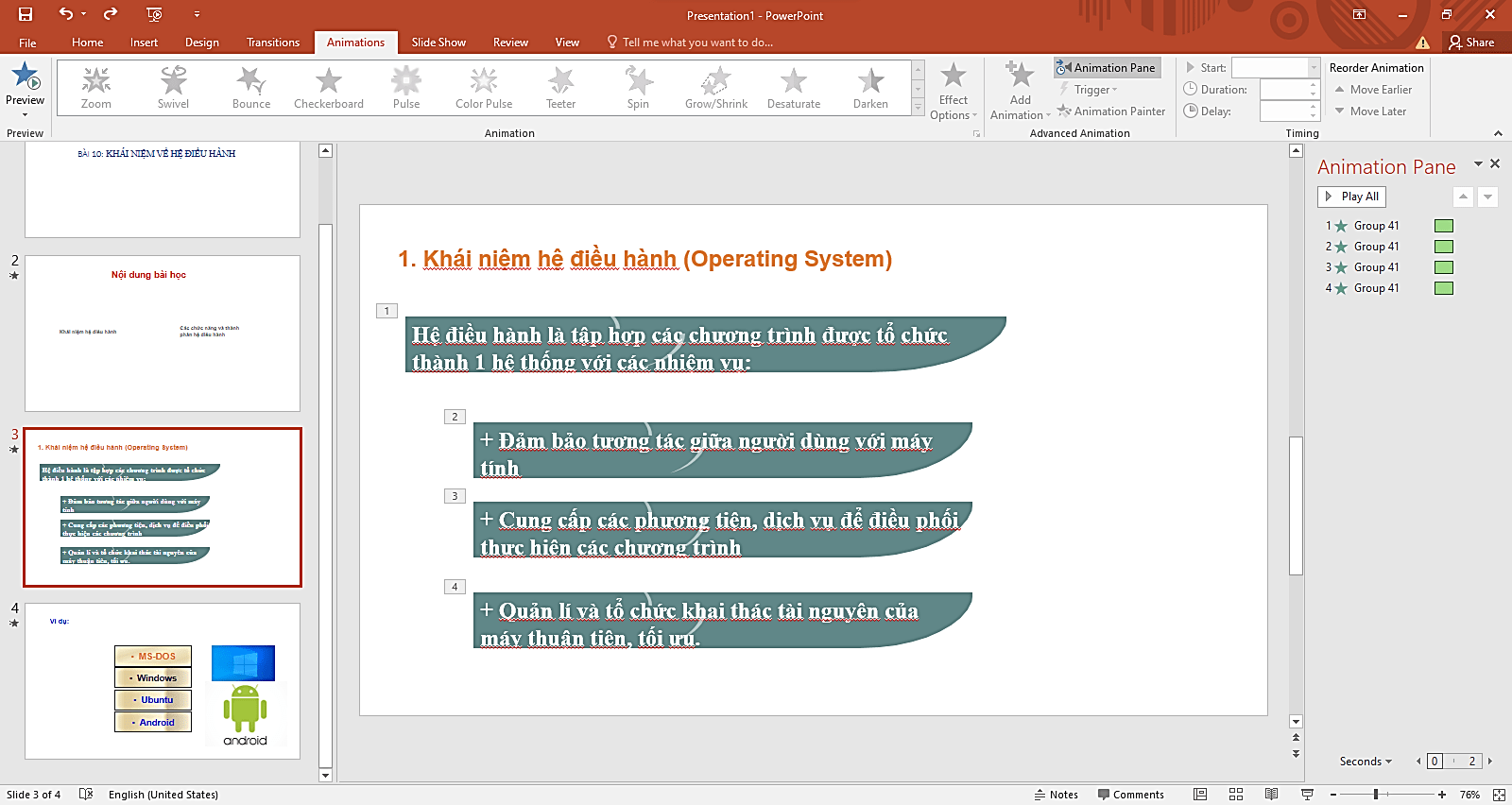
Task: Open the Transitions ribbon tab
Action: point(272,43)
